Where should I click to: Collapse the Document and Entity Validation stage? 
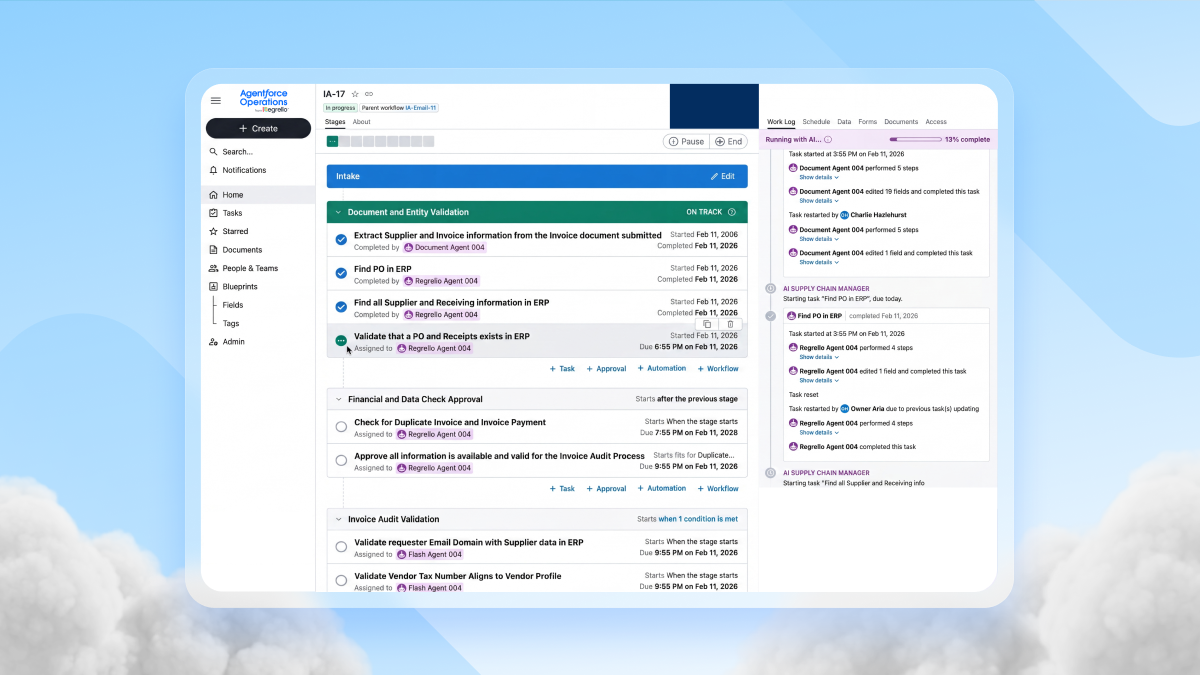tap(338, 212)
